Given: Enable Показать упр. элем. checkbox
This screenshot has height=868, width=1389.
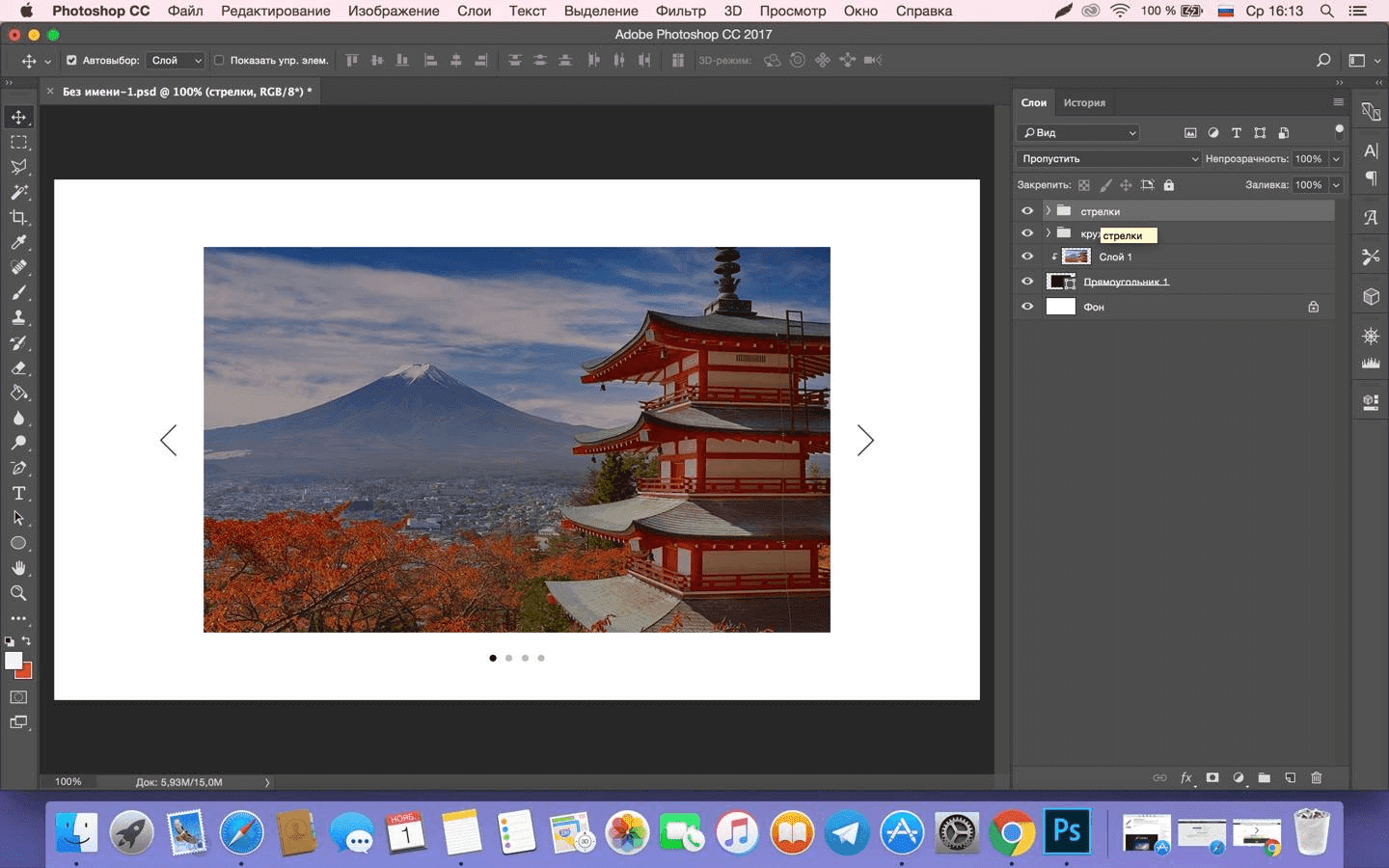Looking at the screenshot, I should coord(219,60).
